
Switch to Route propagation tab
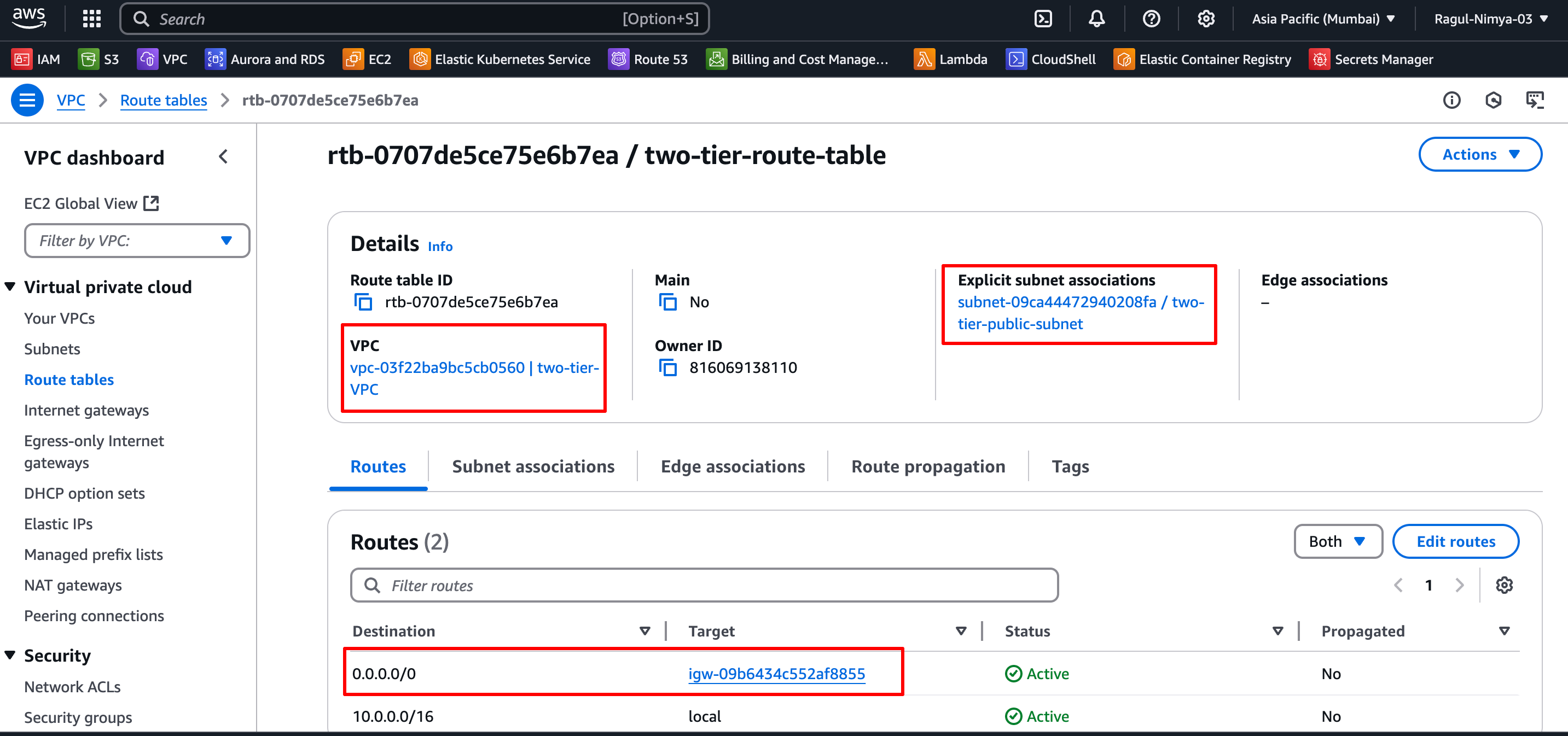tap(928, 466)
